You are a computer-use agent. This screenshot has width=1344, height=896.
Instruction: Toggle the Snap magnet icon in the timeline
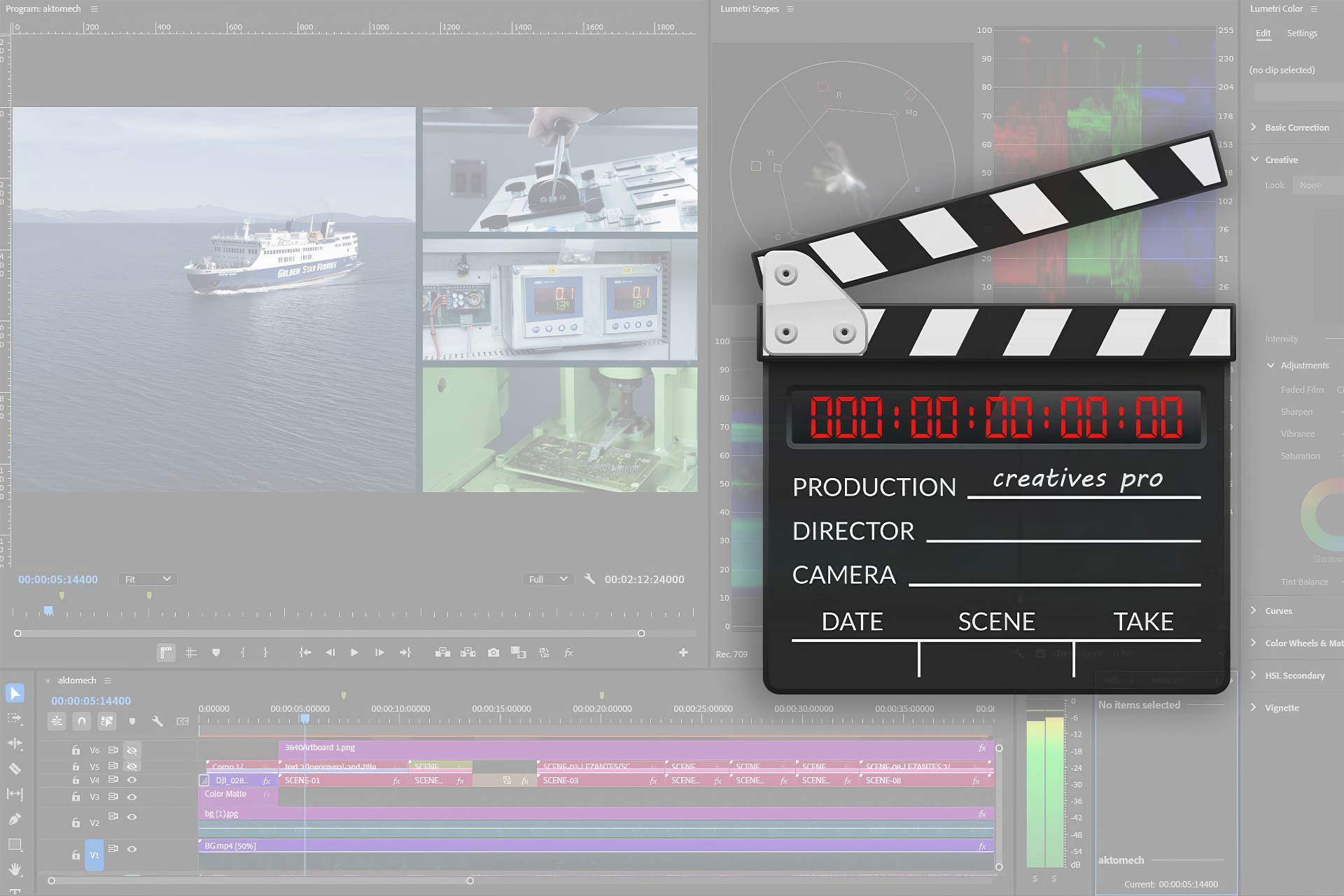(x=82, y=721)
